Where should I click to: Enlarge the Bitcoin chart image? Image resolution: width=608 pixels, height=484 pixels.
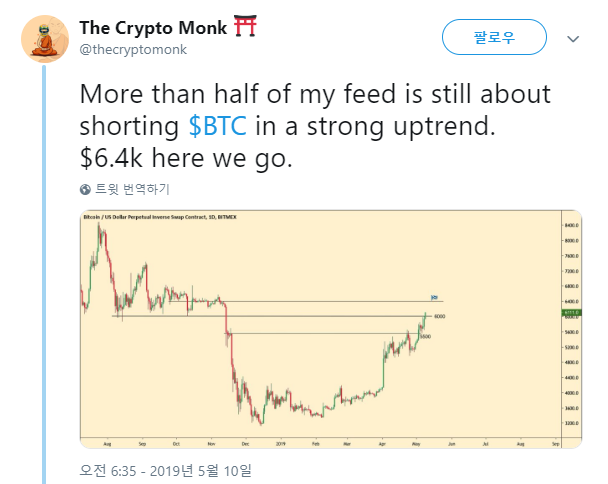(x=331, y=329)
